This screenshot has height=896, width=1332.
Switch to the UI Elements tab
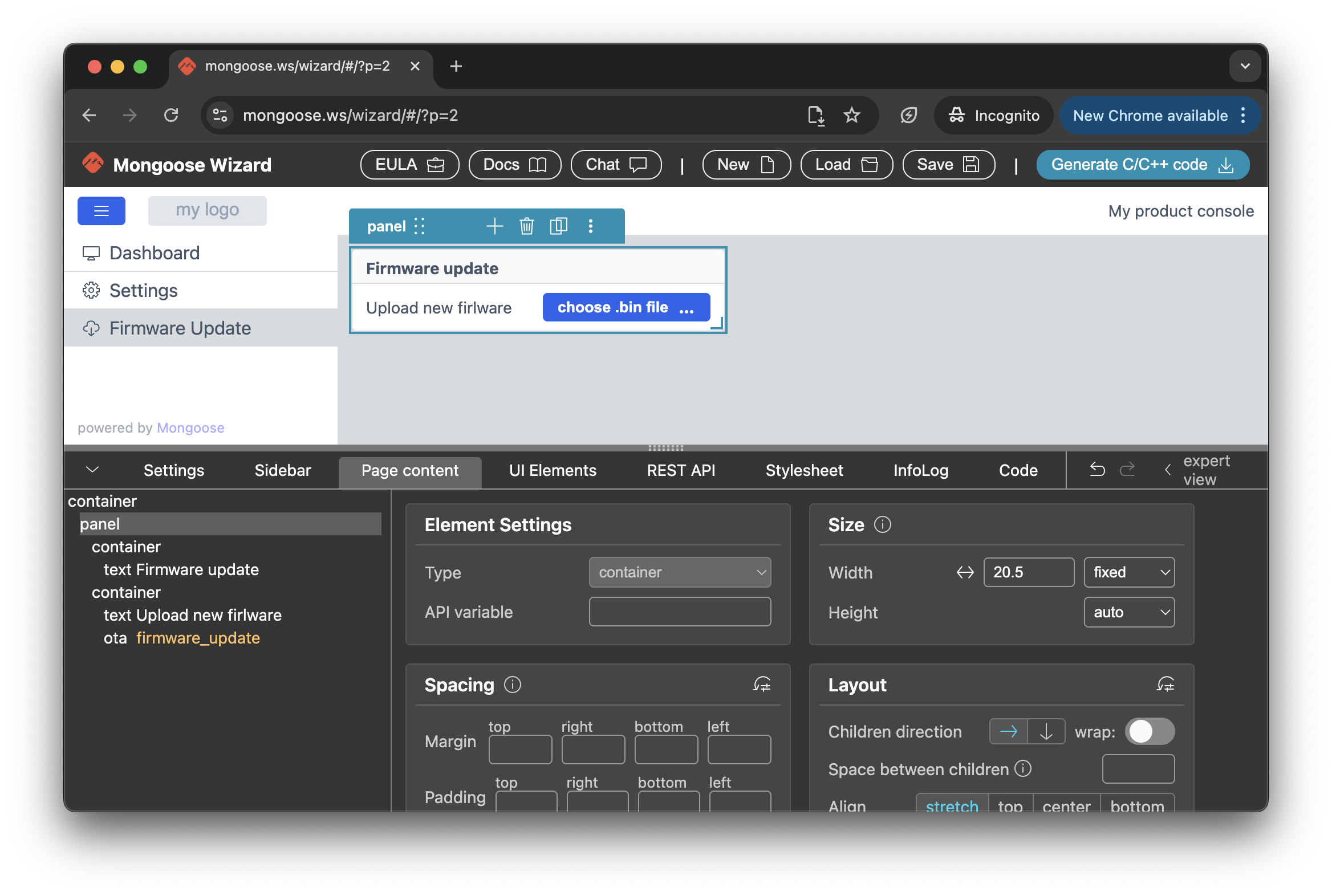click(552, 470)
